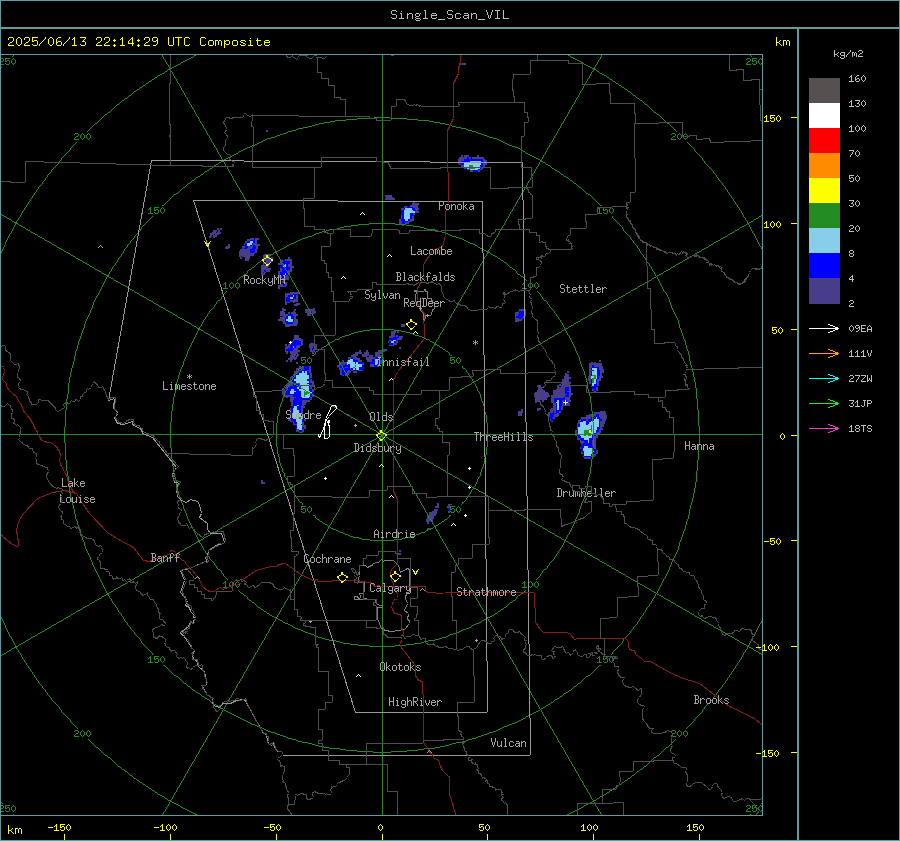
Task: Click the yellow diamond marker above Calgary label
Action: (395, 576)
